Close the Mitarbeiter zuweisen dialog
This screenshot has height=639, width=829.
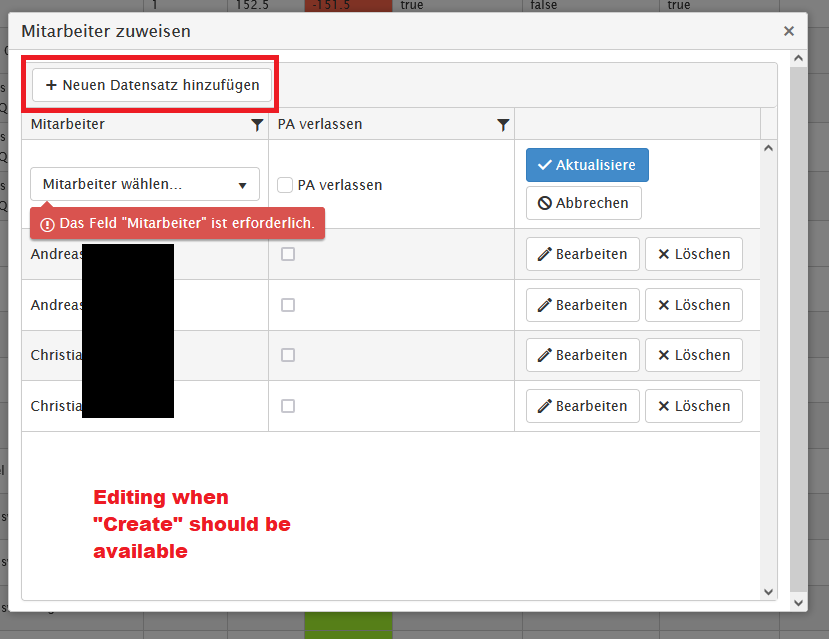tap(789, 31)
